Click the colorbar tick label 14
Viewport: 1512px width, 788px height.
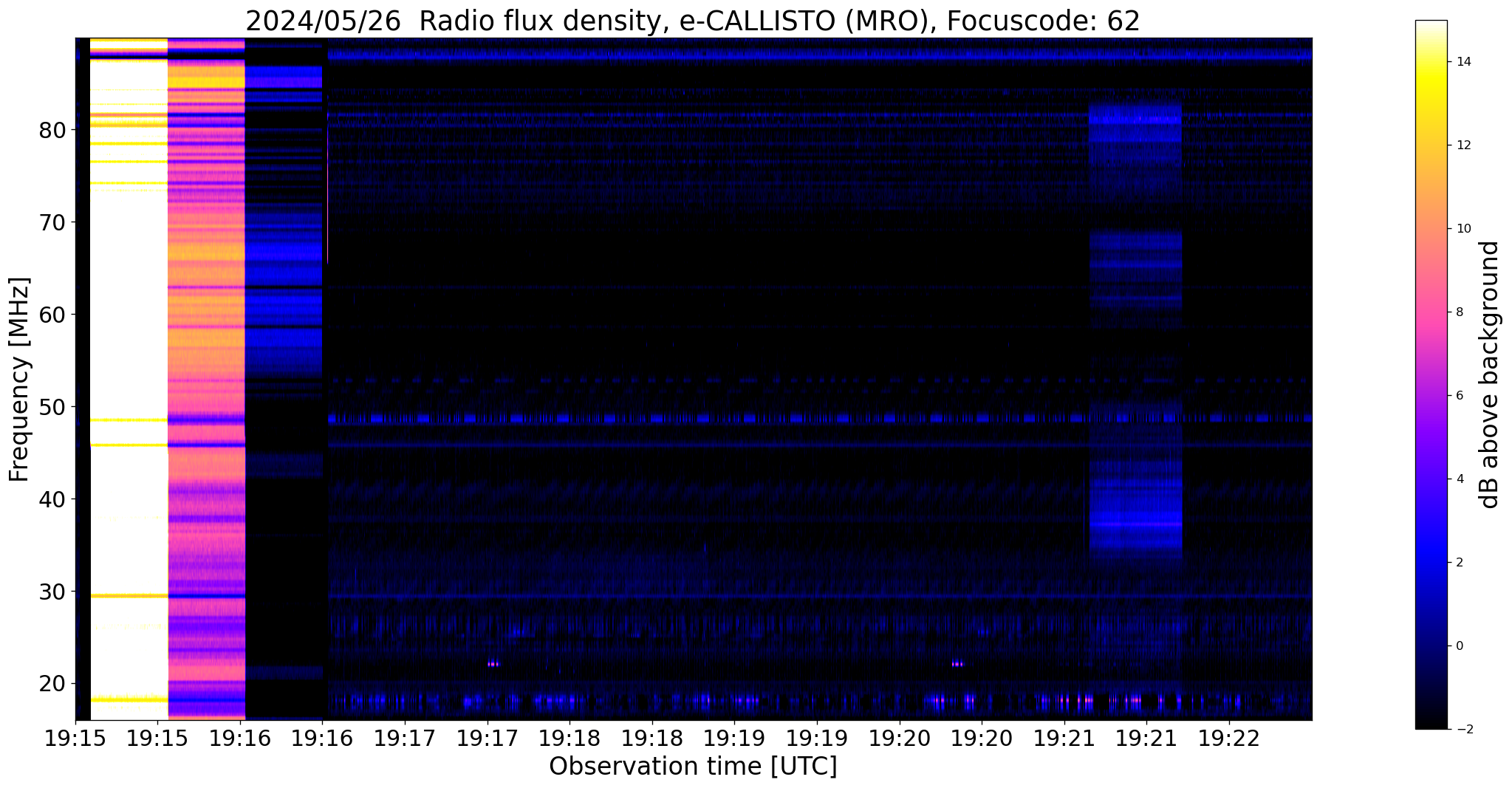click(1463, 62)
